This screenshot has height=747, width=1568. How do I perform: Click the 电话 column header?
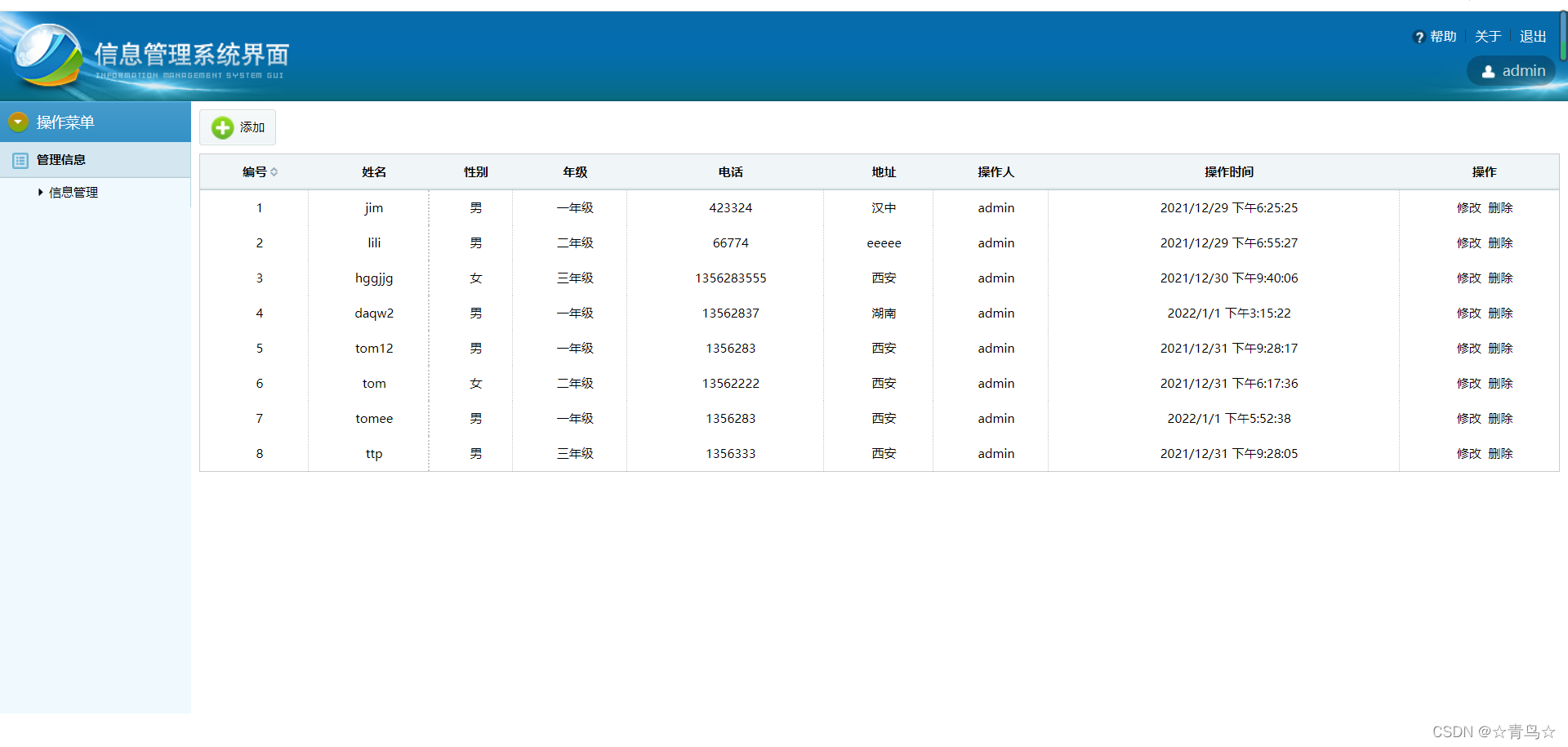pos(730,172)
